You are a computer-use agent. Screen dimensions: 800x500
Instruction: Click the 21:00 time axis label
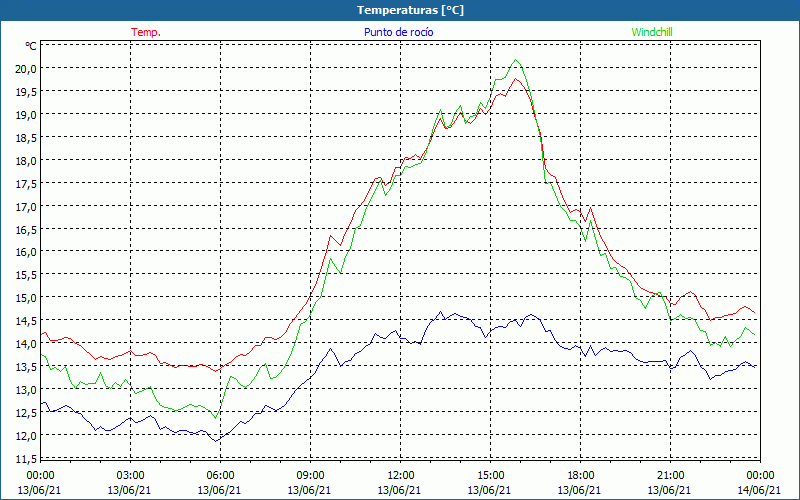(x=670, y=476)
